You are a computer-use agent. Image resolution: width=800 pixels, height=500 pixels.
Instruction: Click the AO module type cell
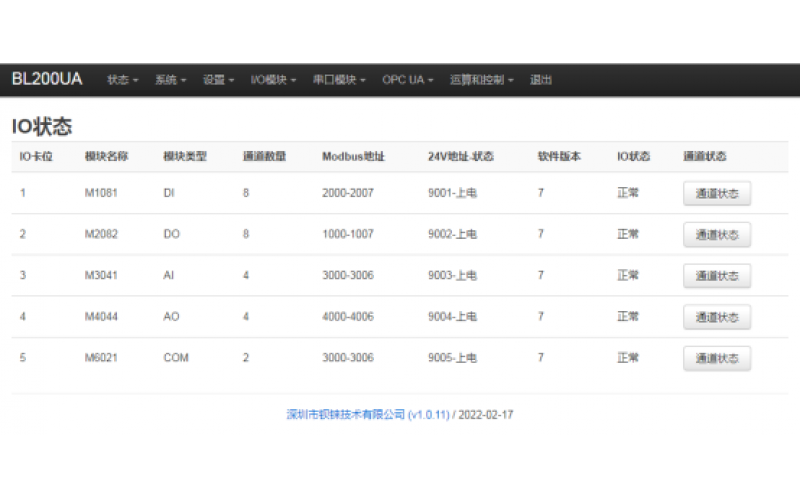(171, 317)
